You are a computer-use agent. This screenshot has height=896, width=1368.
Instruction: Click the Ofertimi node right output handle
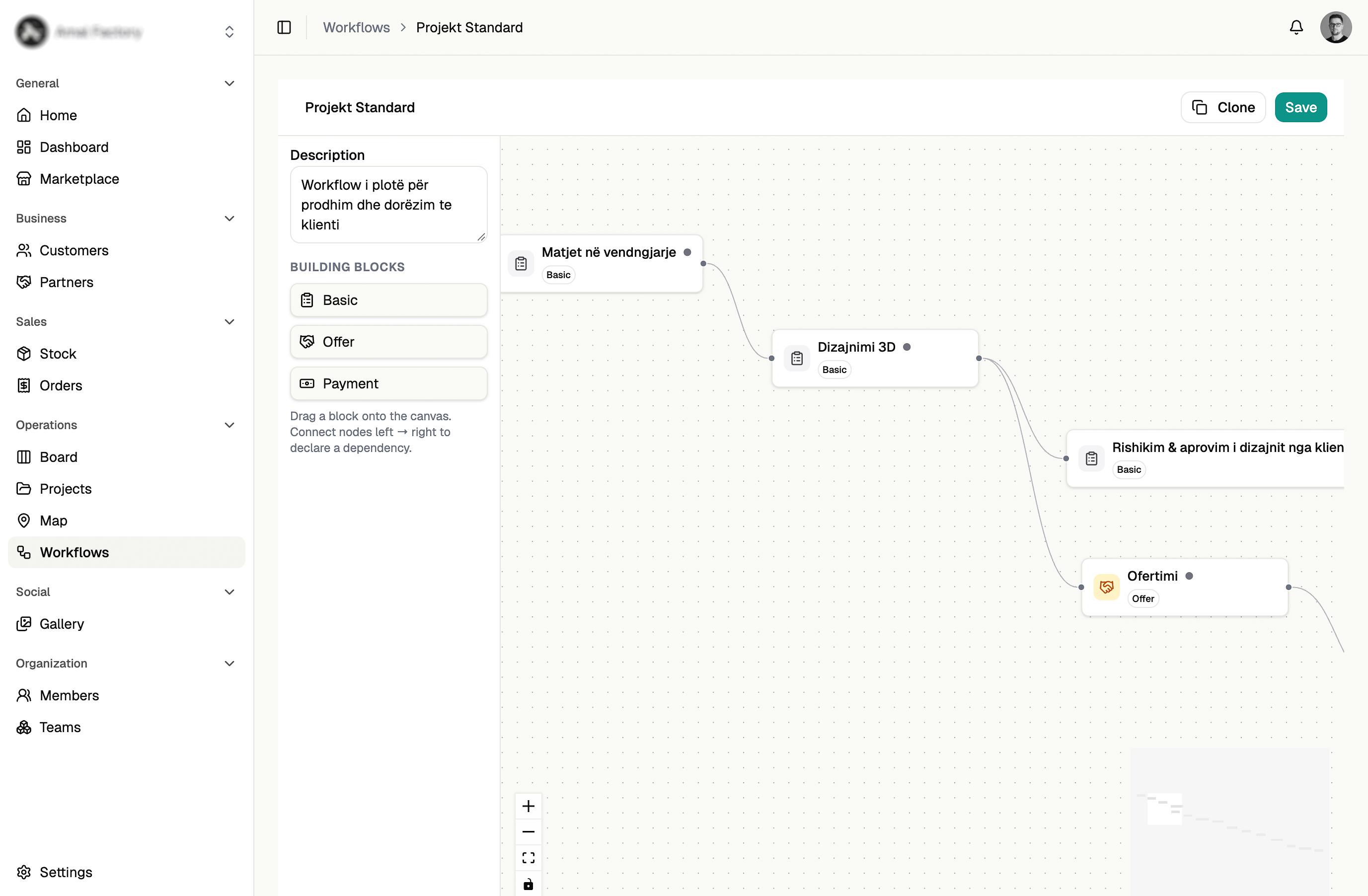click(1288, 587)
